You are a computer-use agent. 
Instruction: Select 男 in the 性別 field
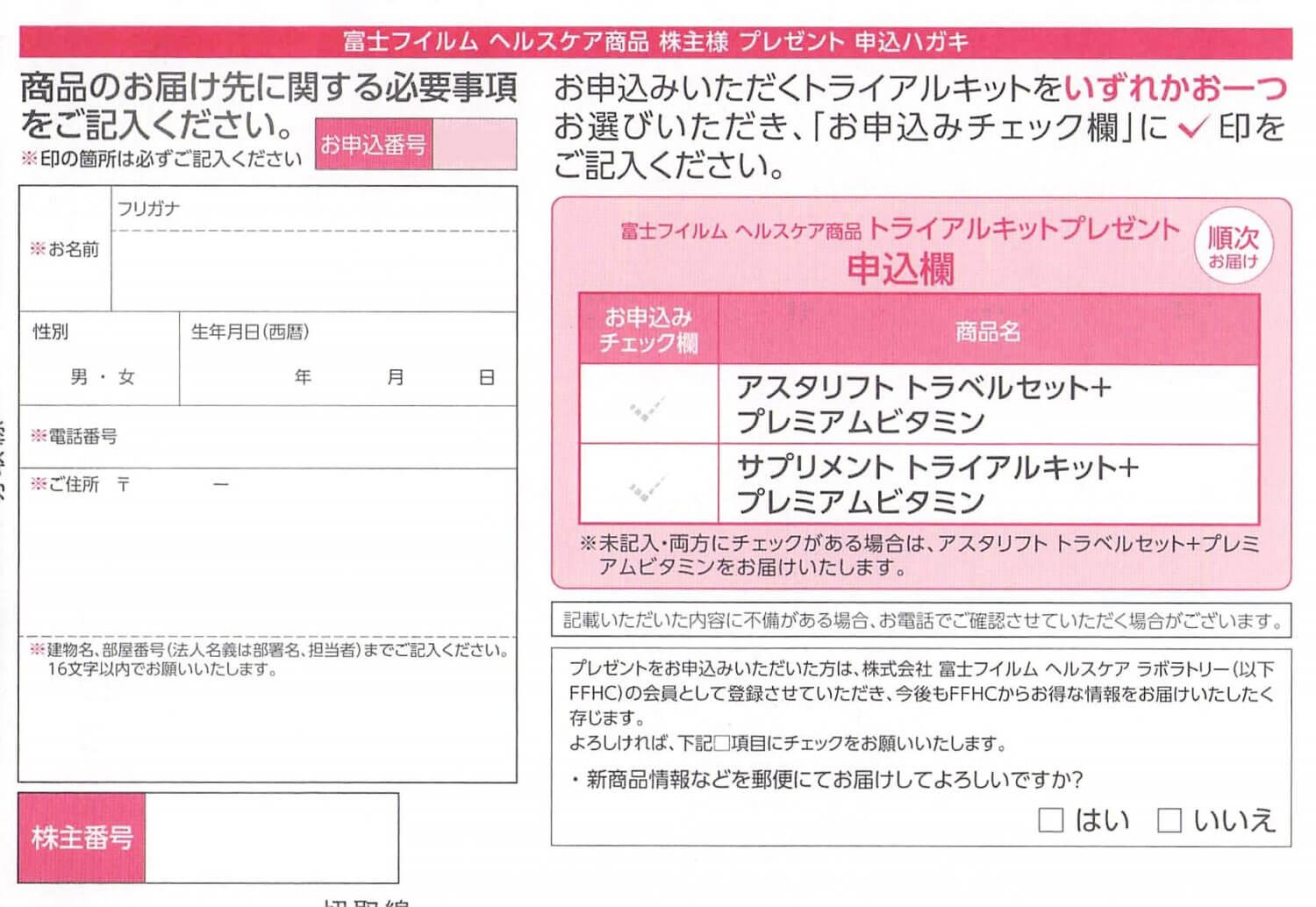(79, 377)
